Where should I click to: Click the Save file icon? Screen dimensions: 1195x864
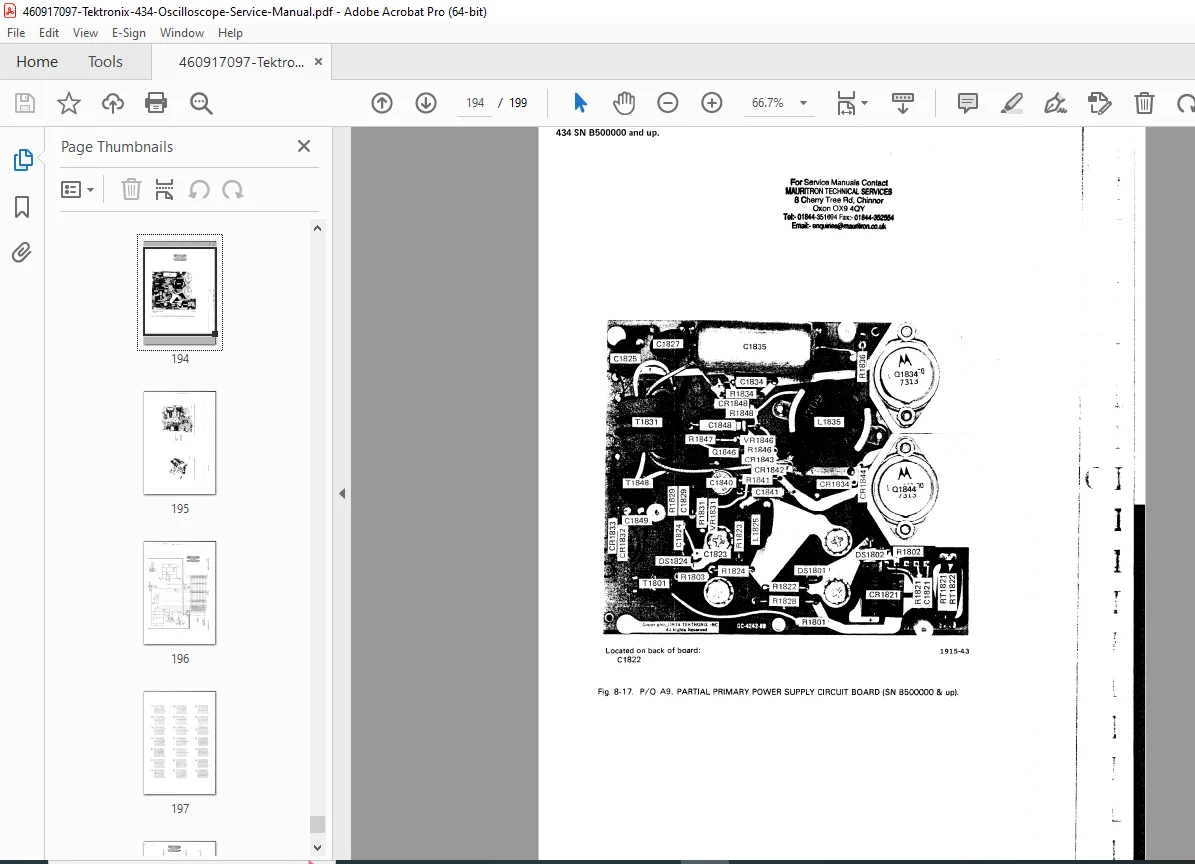coord(25,103)
